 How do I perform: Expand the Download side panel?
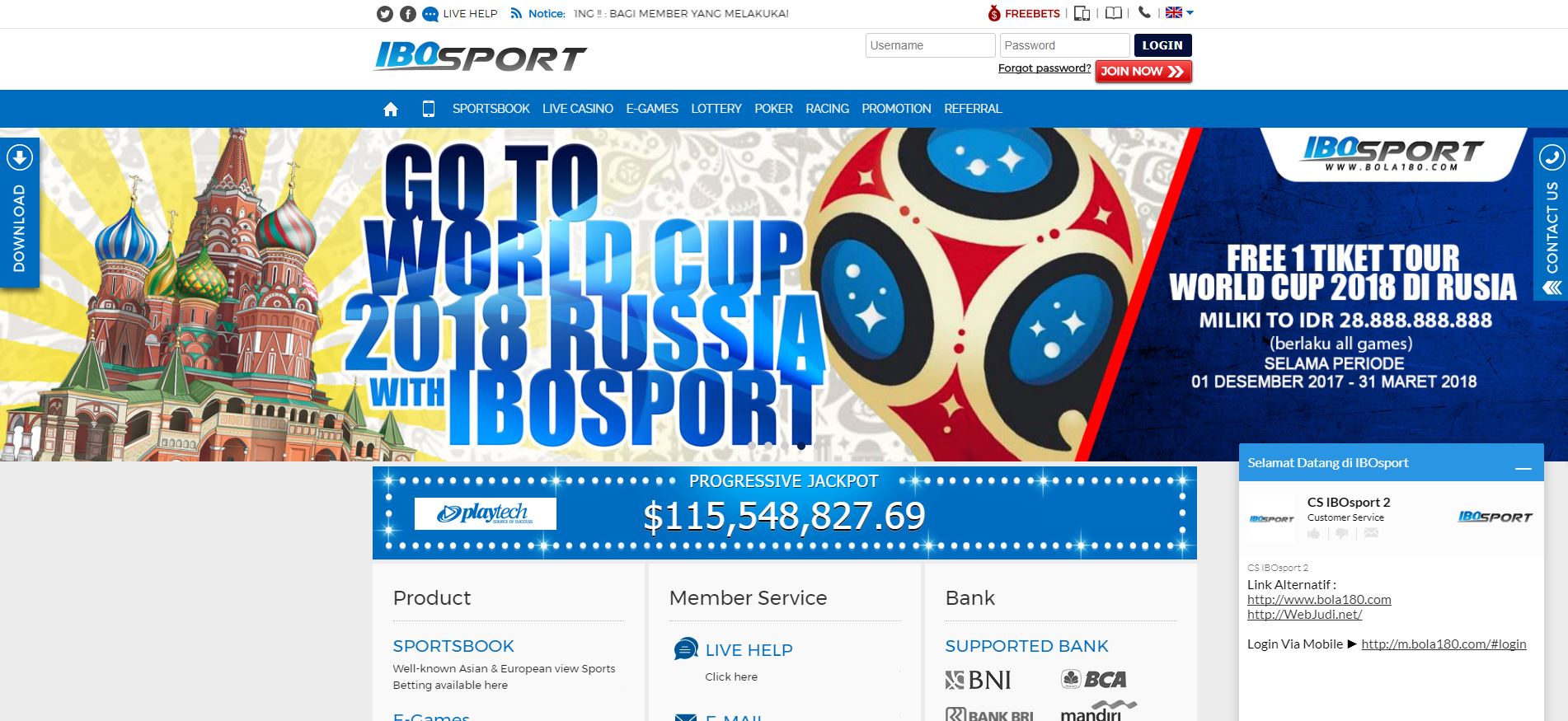[x=19, y=213]
